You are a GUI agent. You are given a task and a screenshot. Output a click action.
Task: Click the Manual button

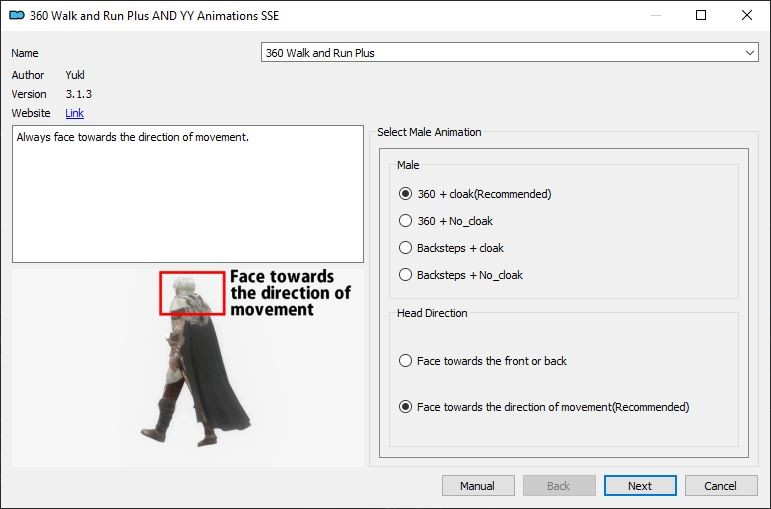(478, 486)
